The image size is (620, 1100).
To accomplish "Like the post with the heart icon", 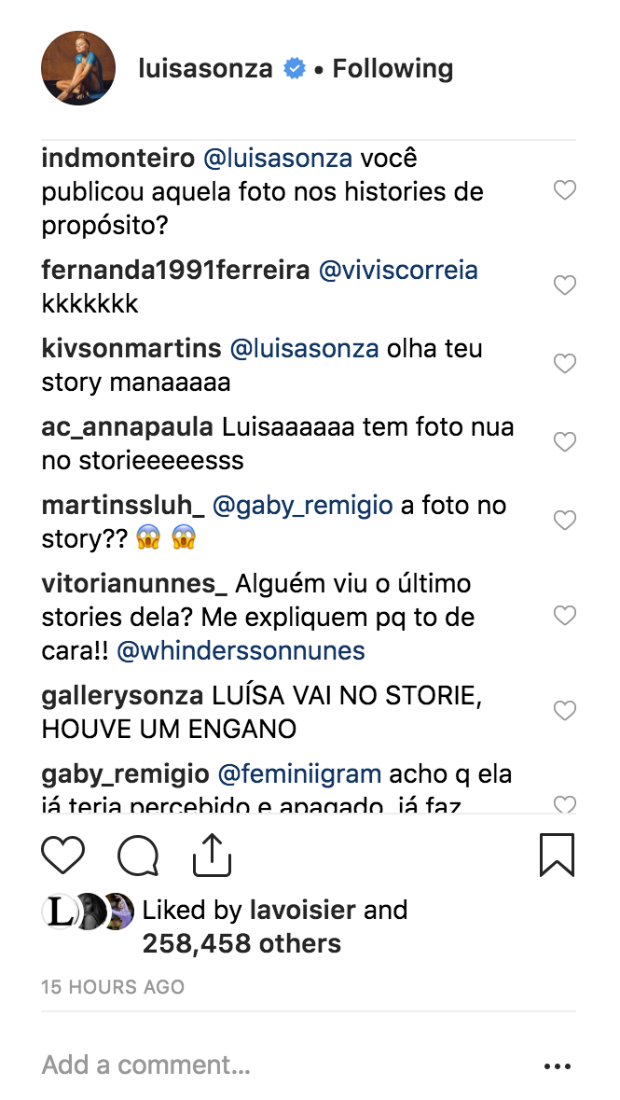I will coord(63,856).
